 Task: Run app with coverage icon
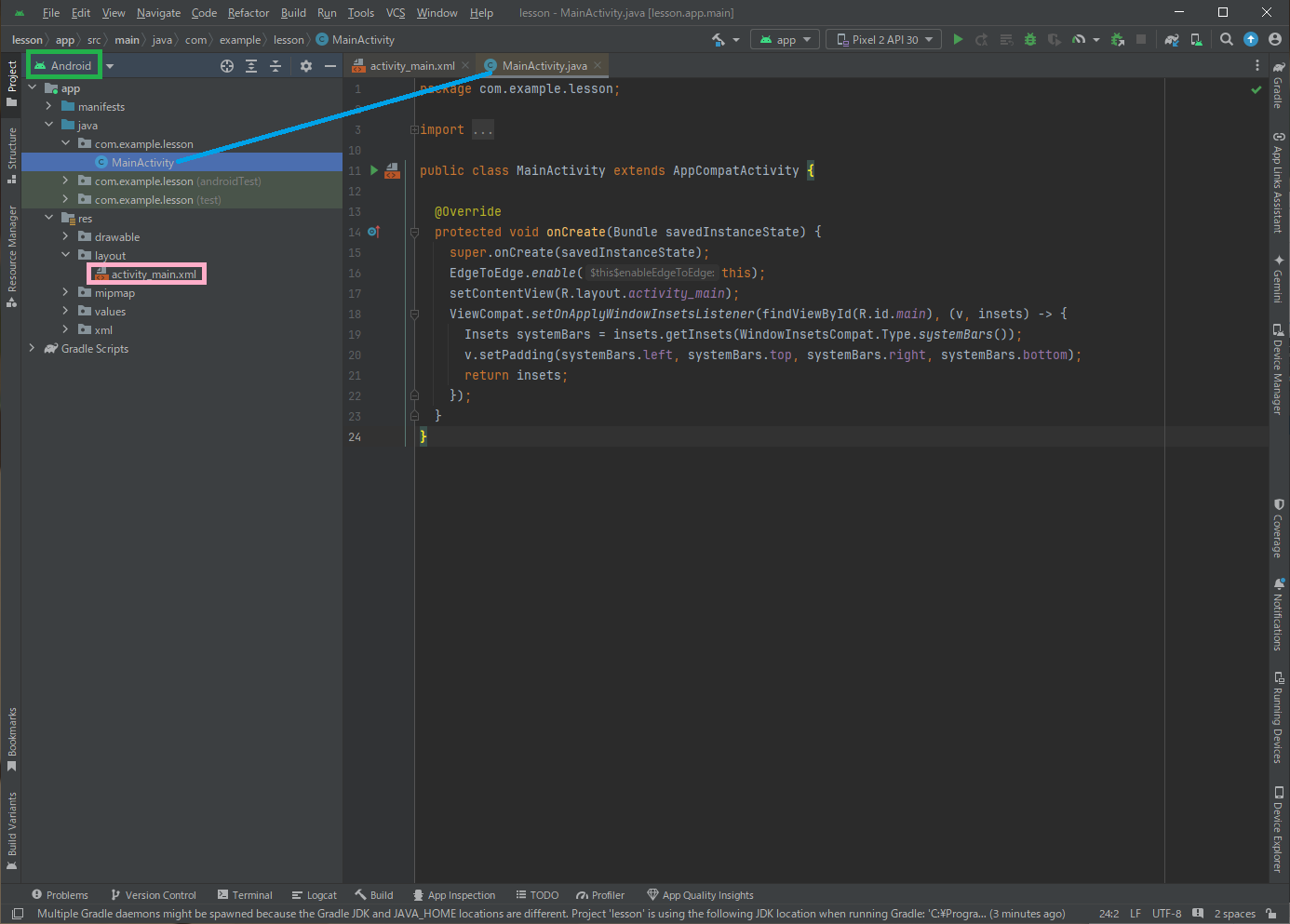1054,40
